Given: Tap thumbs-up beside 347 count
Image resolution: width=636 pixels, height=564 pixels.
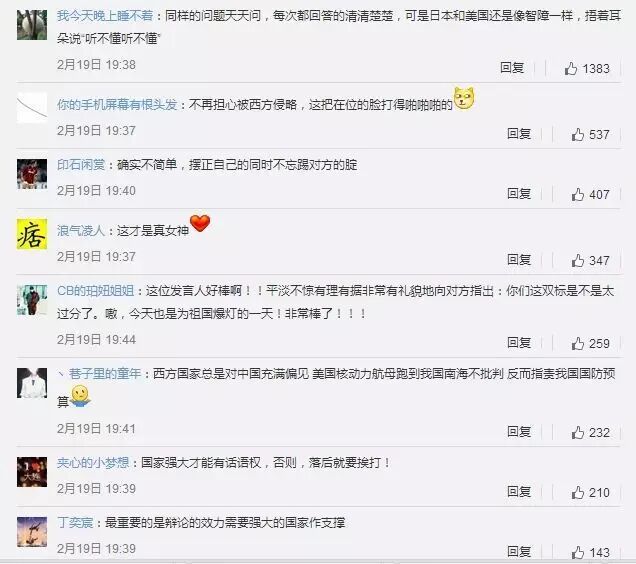Looking at the screenshot, I should tap(578, 260).
